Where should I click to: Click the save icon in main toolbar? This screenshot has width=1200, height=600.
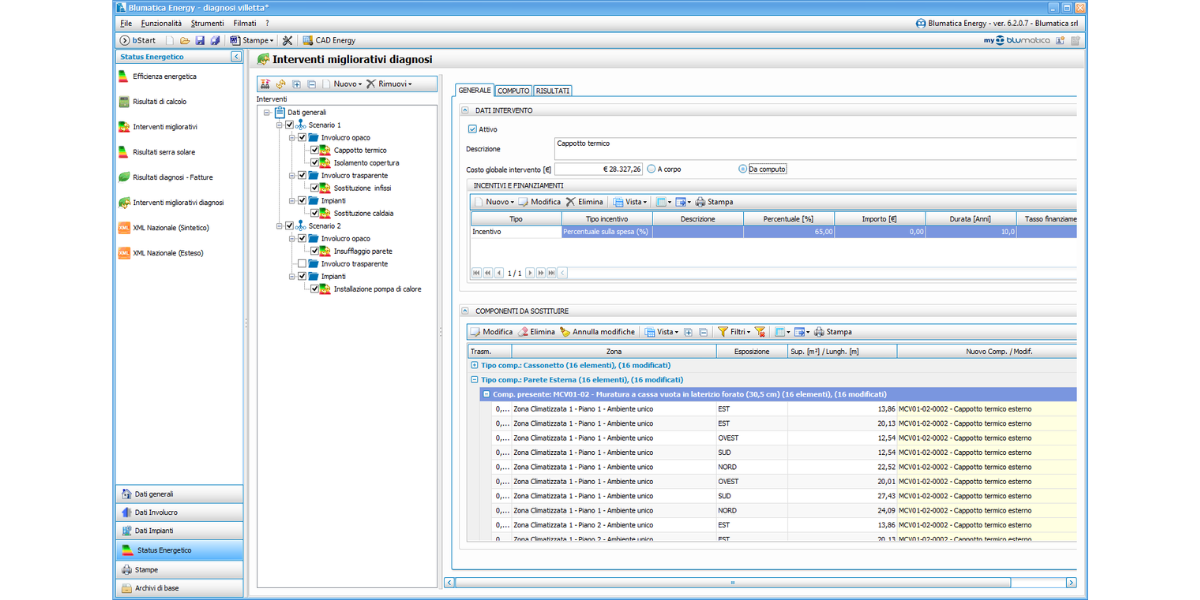click(200, 41)
